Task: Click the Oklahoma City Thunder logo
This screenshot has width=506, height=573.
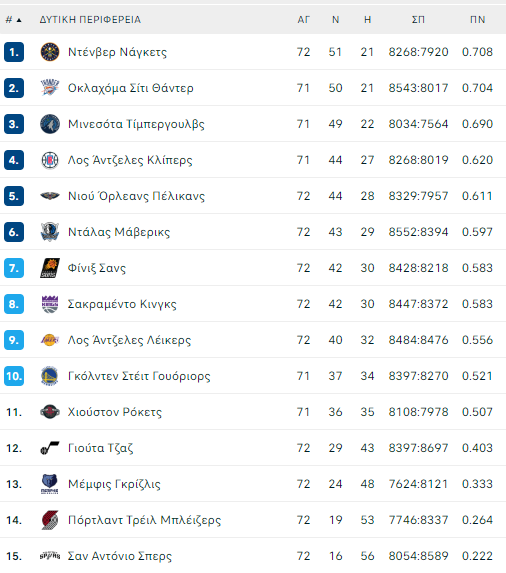Action: 50,88
